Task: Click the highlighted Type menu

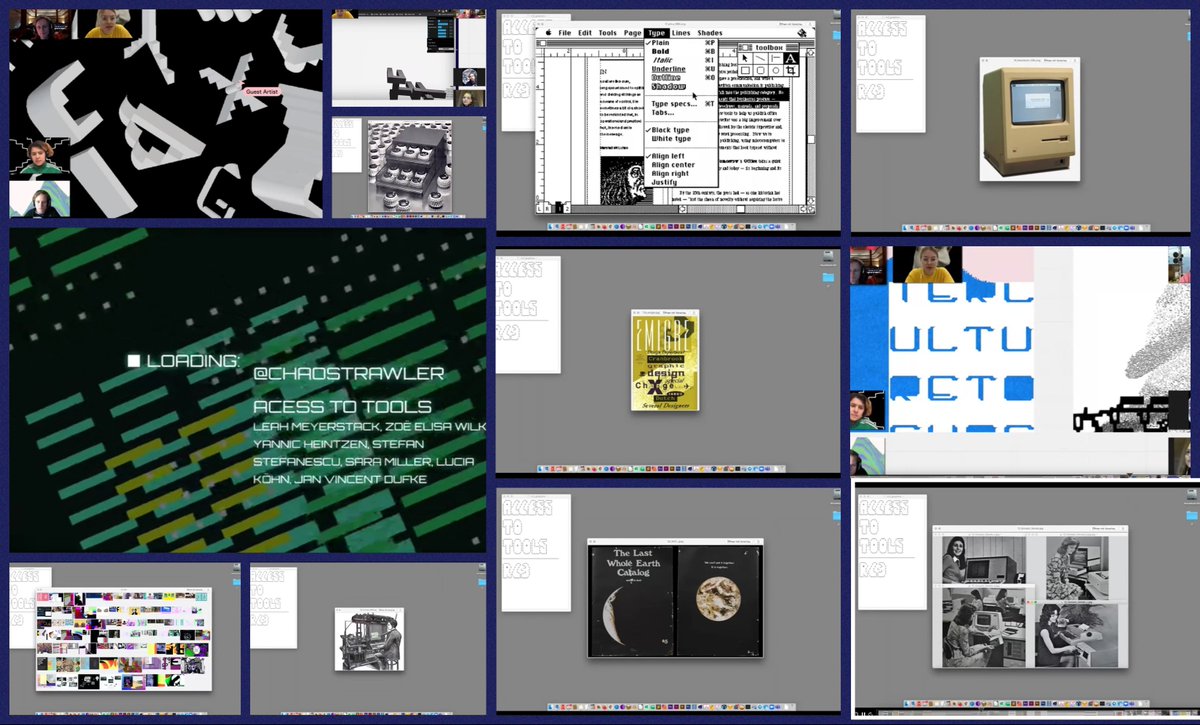Action: (657, 33)
